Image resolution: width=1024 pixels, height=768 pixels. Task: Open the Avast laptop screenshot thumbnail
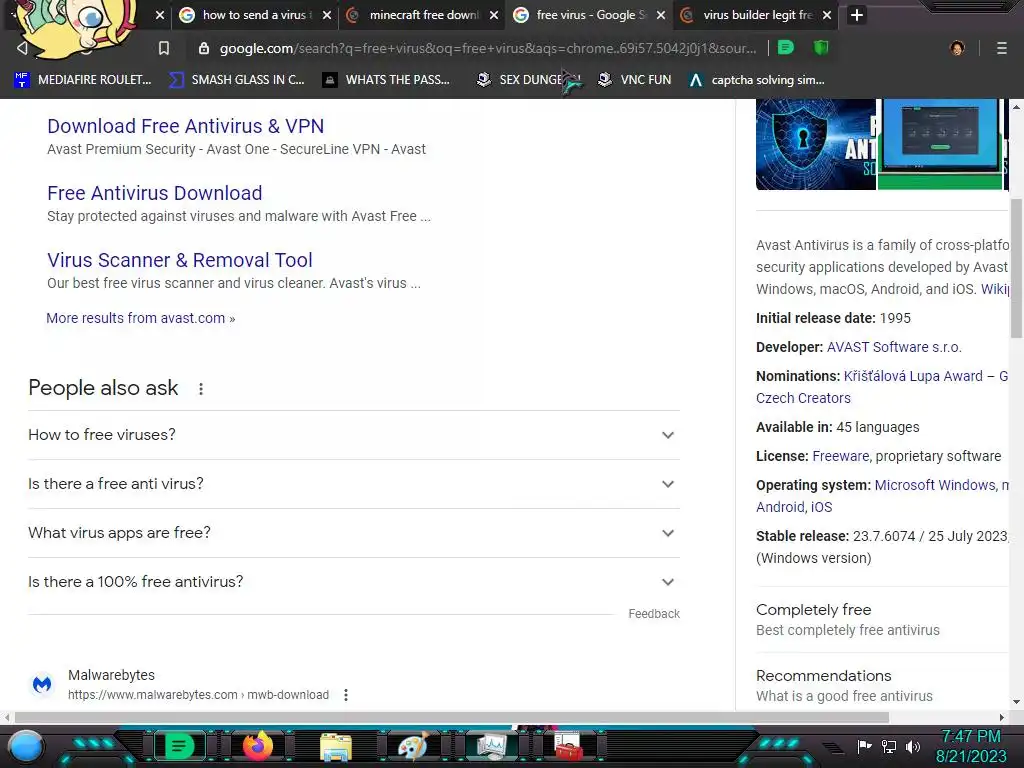point(941,144)
